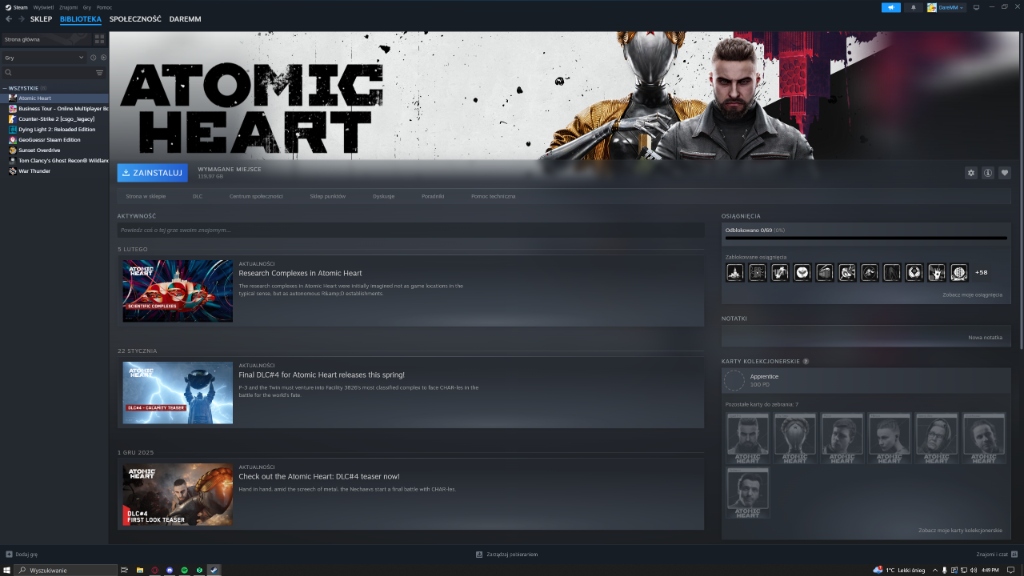Click the last locked achievement icon

tap(959, 273)
